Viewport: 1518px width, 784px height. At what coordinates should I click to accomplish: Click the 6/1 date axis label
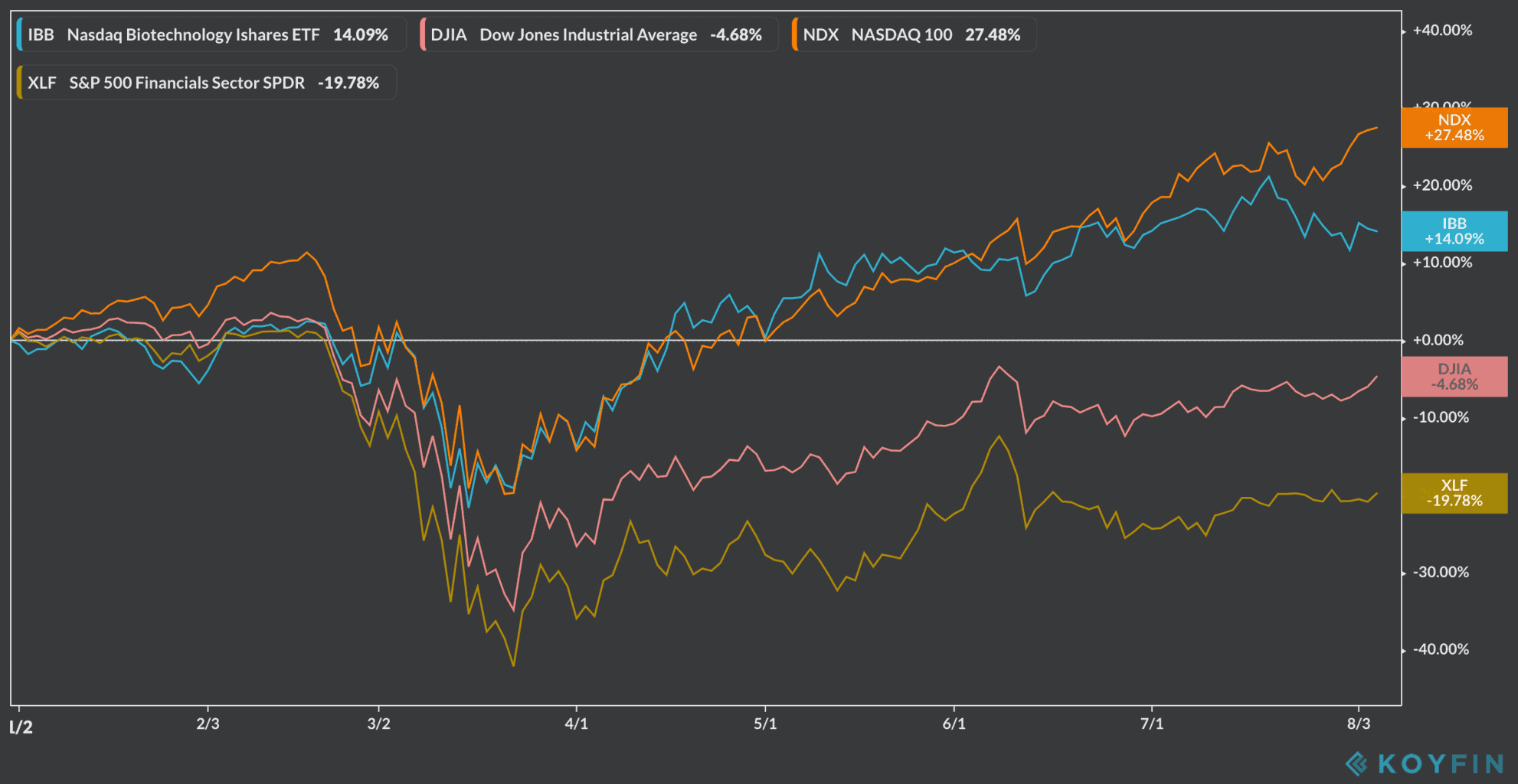coord(954,724)
